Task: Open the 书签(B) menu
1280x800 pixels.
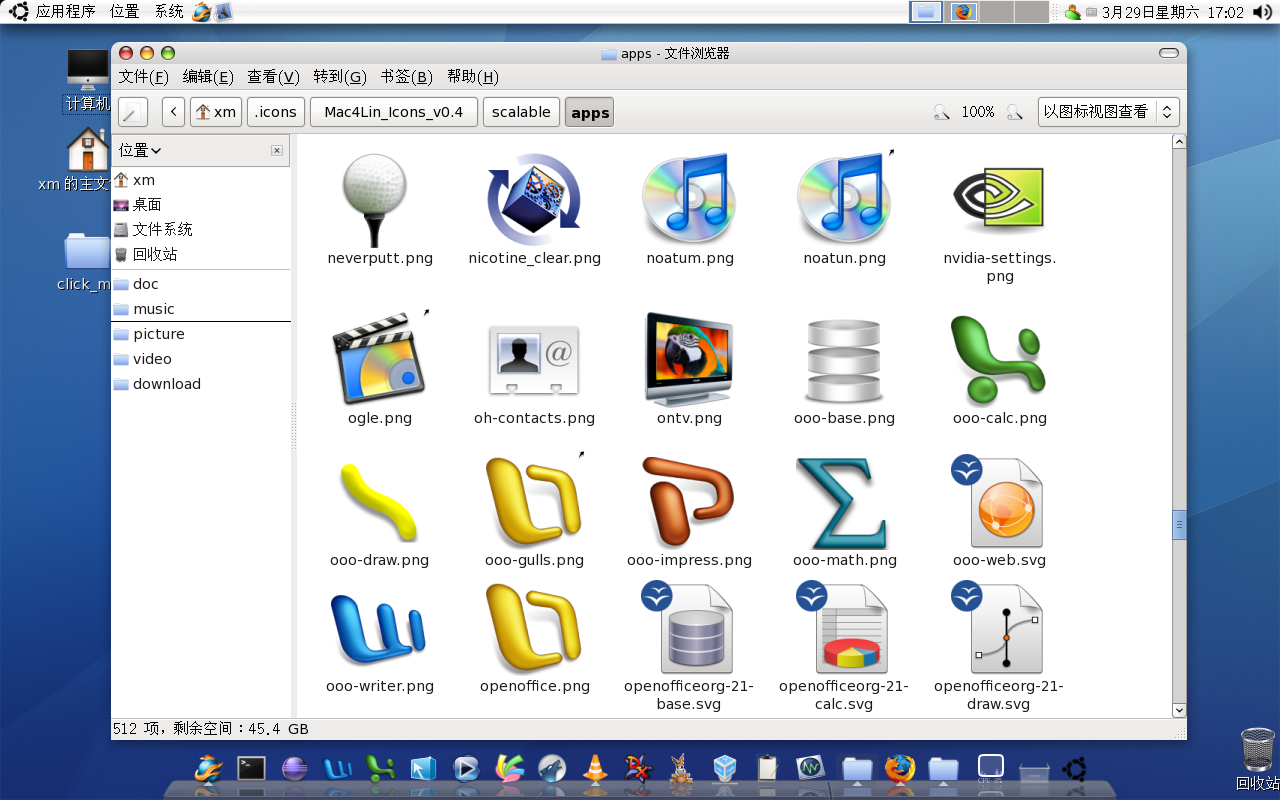Action: coord(406,77)
